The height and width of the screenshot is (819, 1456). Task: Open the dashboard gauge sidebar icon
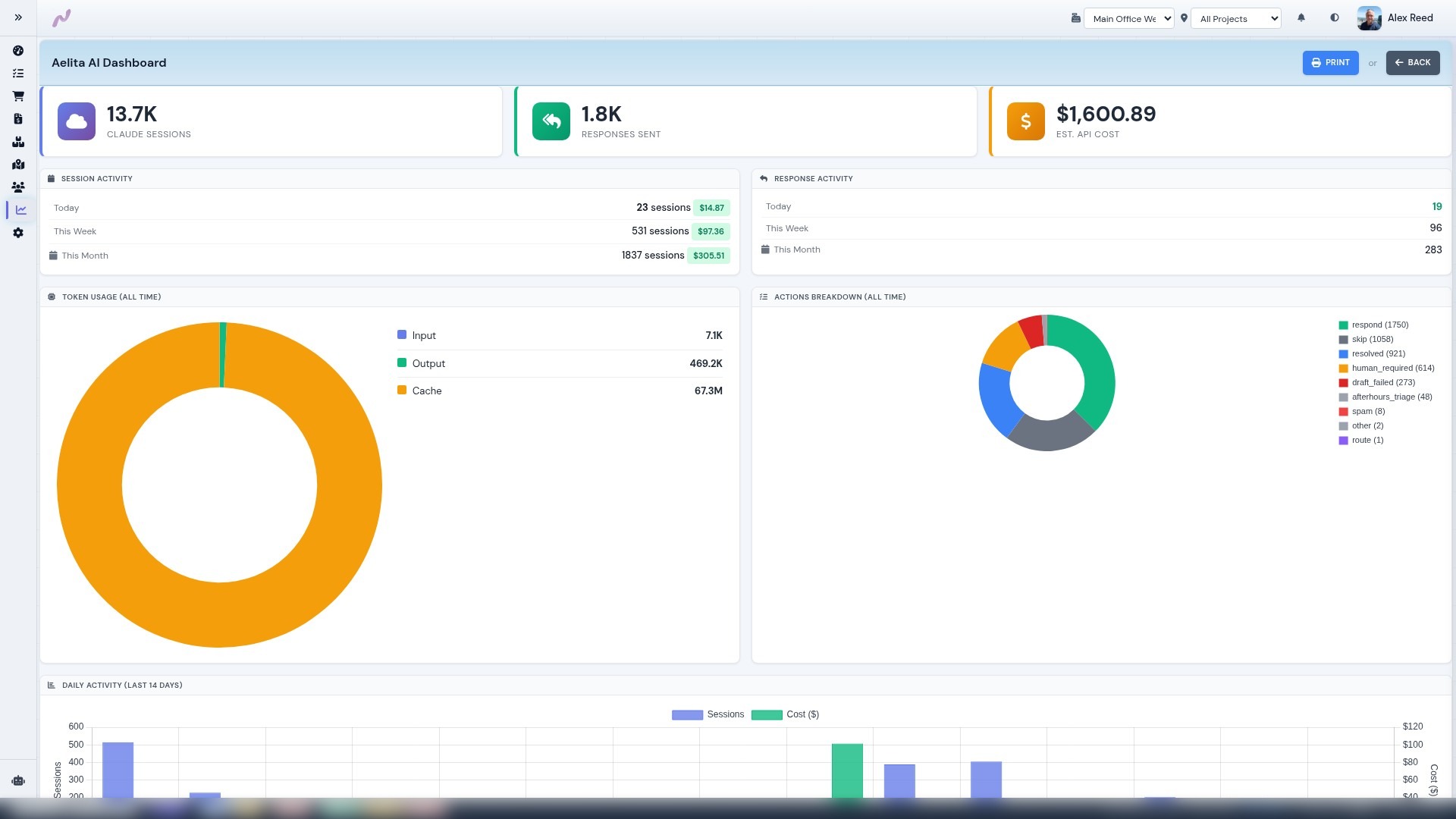[18, 51]
